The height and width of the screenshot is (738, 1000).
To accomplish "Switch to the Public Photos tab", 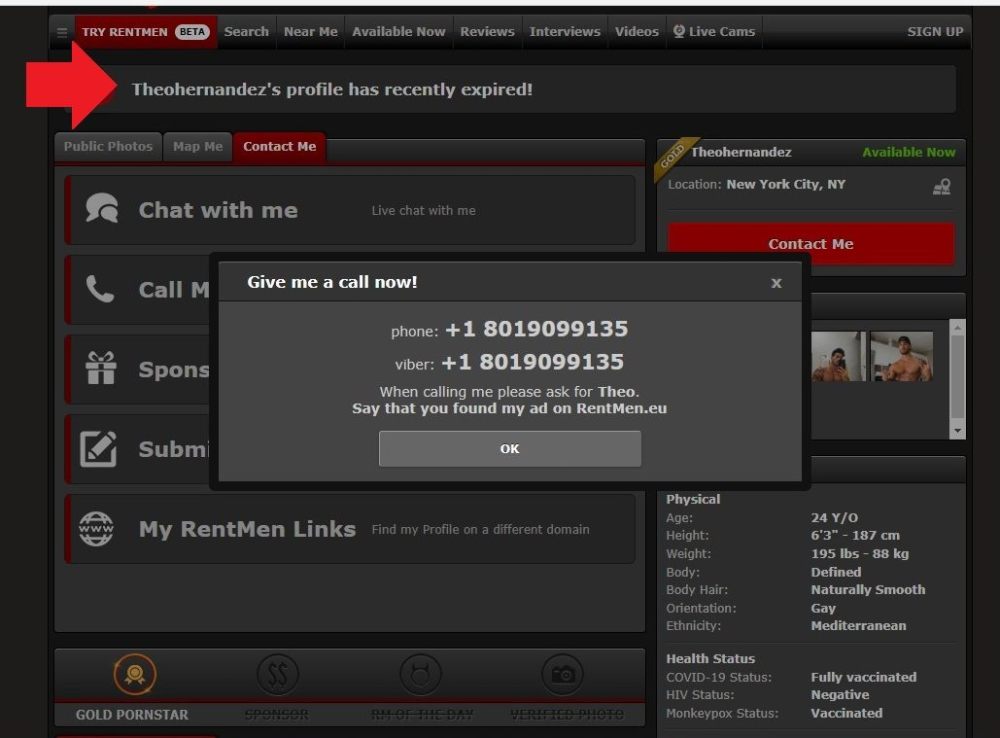I will click(x=108, y=147).
